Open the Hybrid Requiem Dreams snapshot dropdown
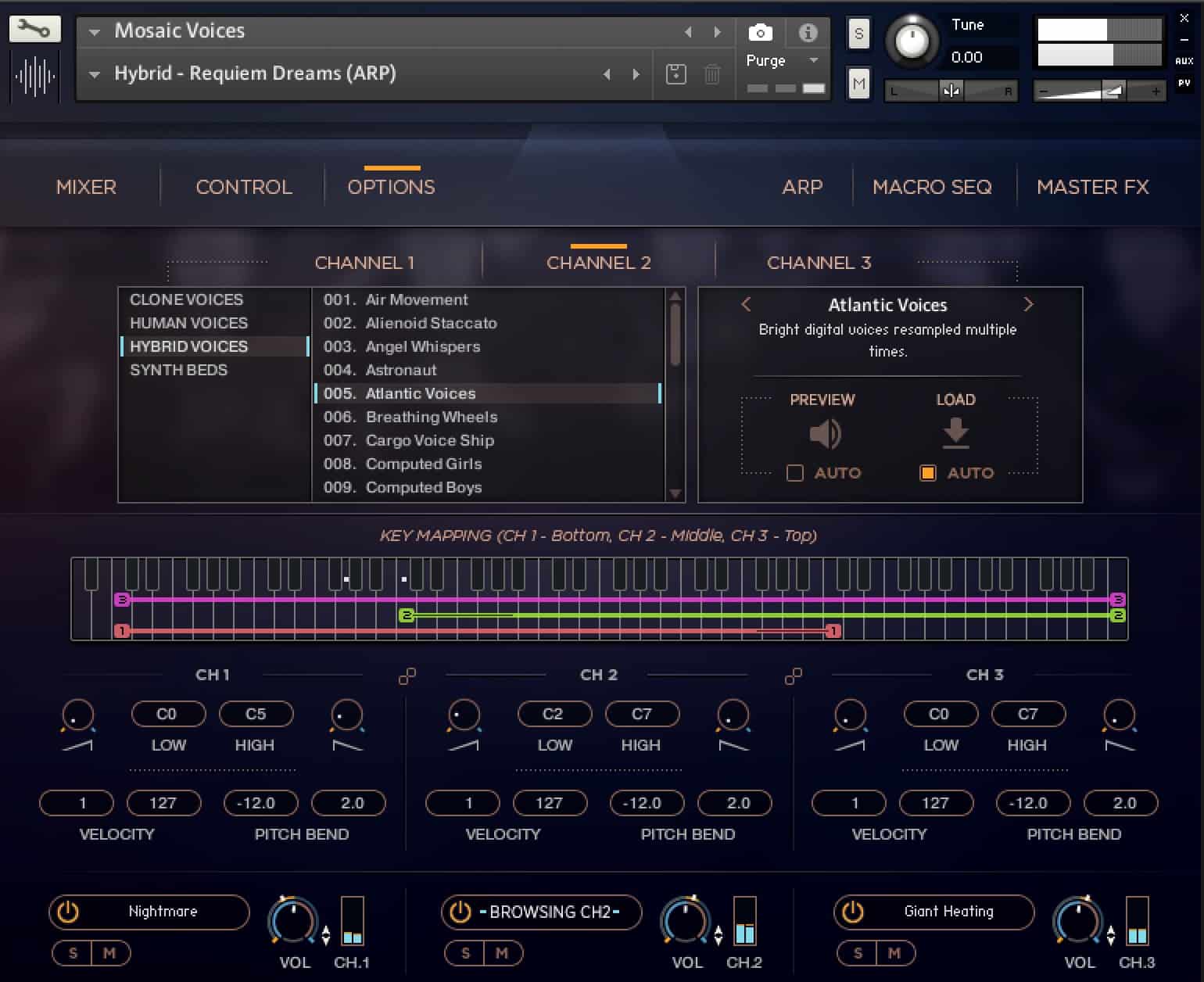Viewport: 1204px width, 982px height. (95, 74)
